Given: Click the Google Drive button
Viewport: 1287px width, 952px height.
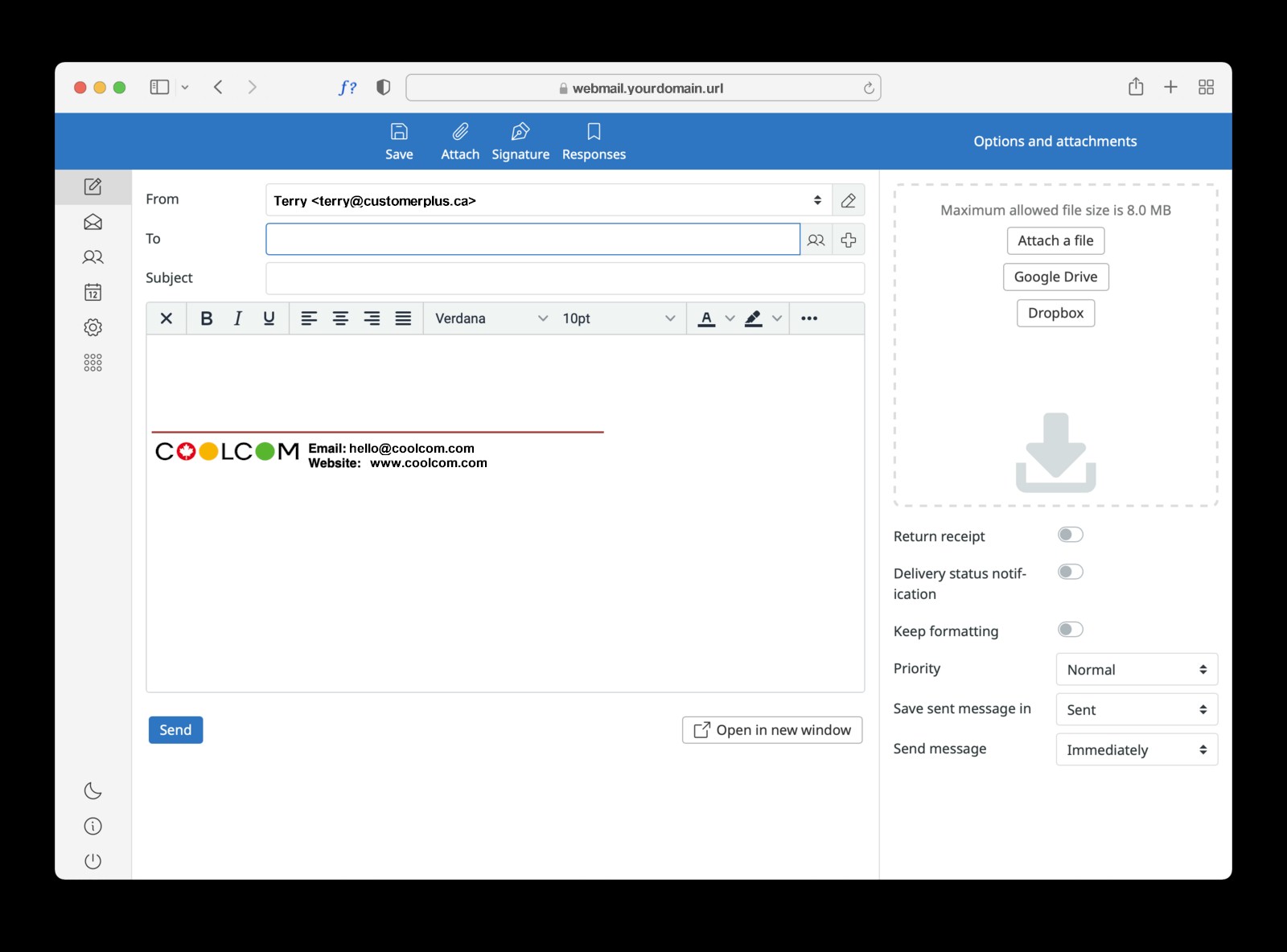Looking at the screenshot, I should coord(1056,277).
